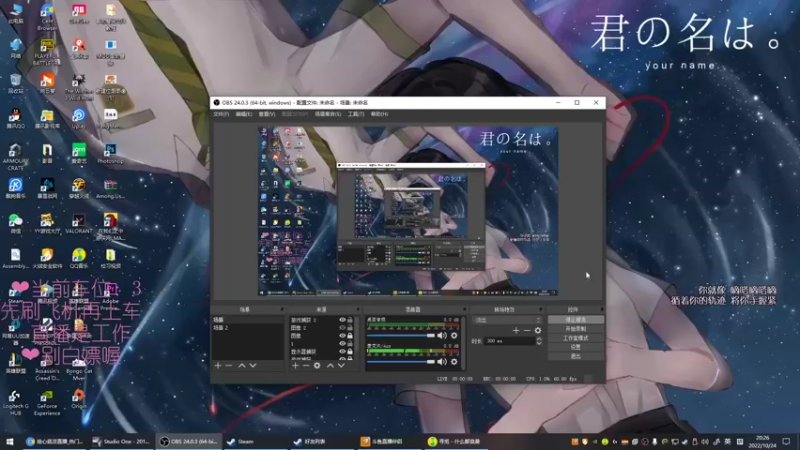Add scene transition plus icon
Viewport: 800px width, 450px height.
point(516,331)
